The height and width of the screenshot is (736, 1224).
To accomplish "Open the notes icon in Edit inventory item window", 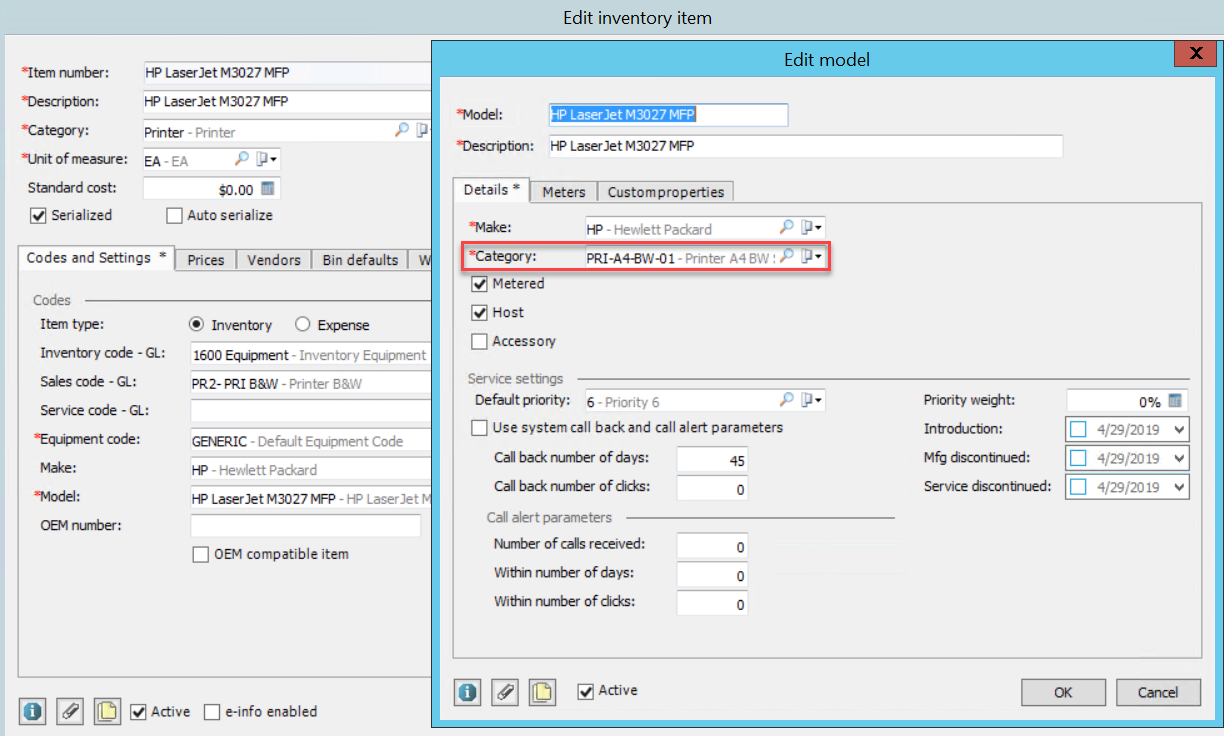I will (107, 712).
